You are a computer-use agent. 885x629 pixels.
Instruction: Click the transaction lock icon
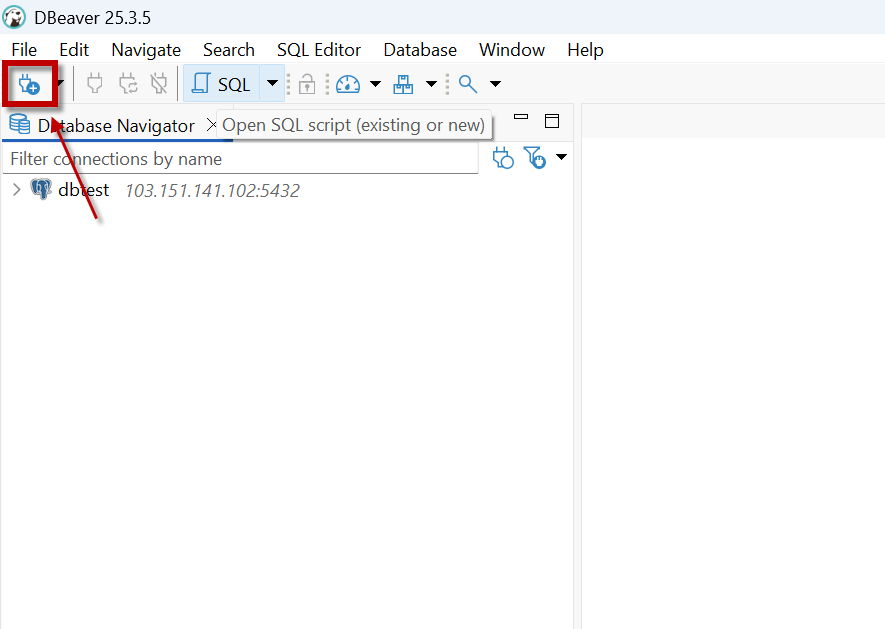point(308,85)
